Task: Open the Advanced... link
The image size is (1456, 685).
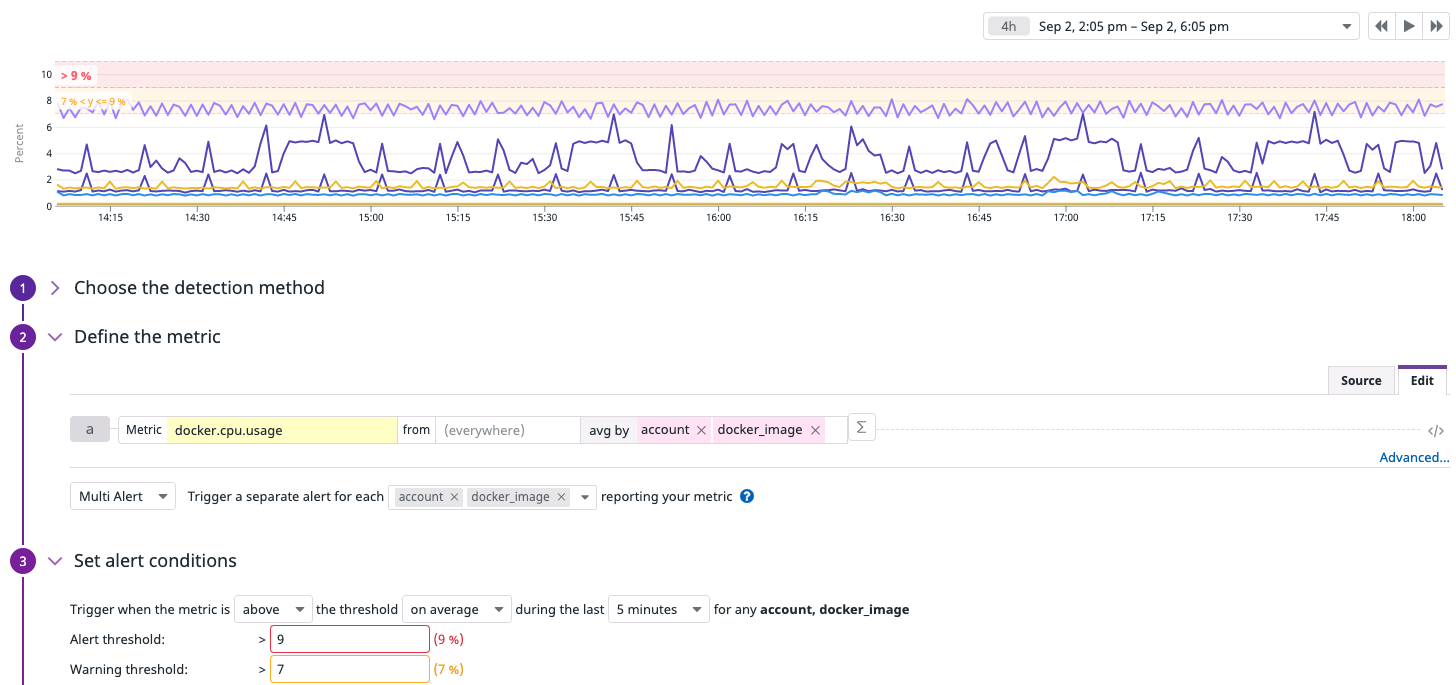Action: [1414, 457]
